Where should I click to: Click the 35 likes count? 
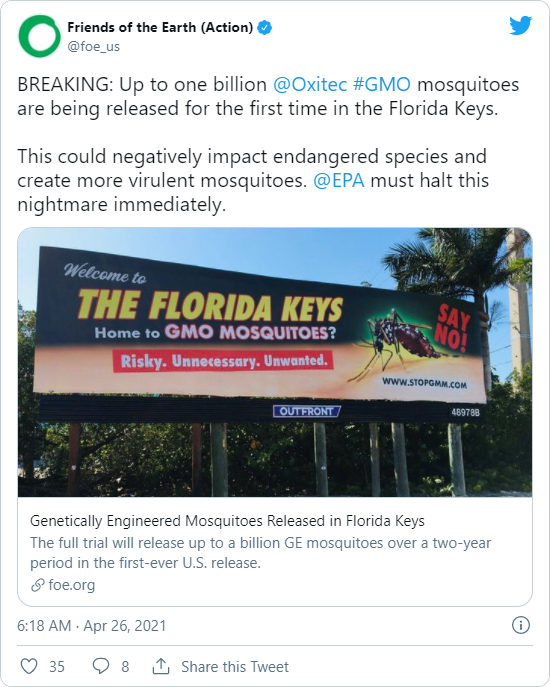57,667
